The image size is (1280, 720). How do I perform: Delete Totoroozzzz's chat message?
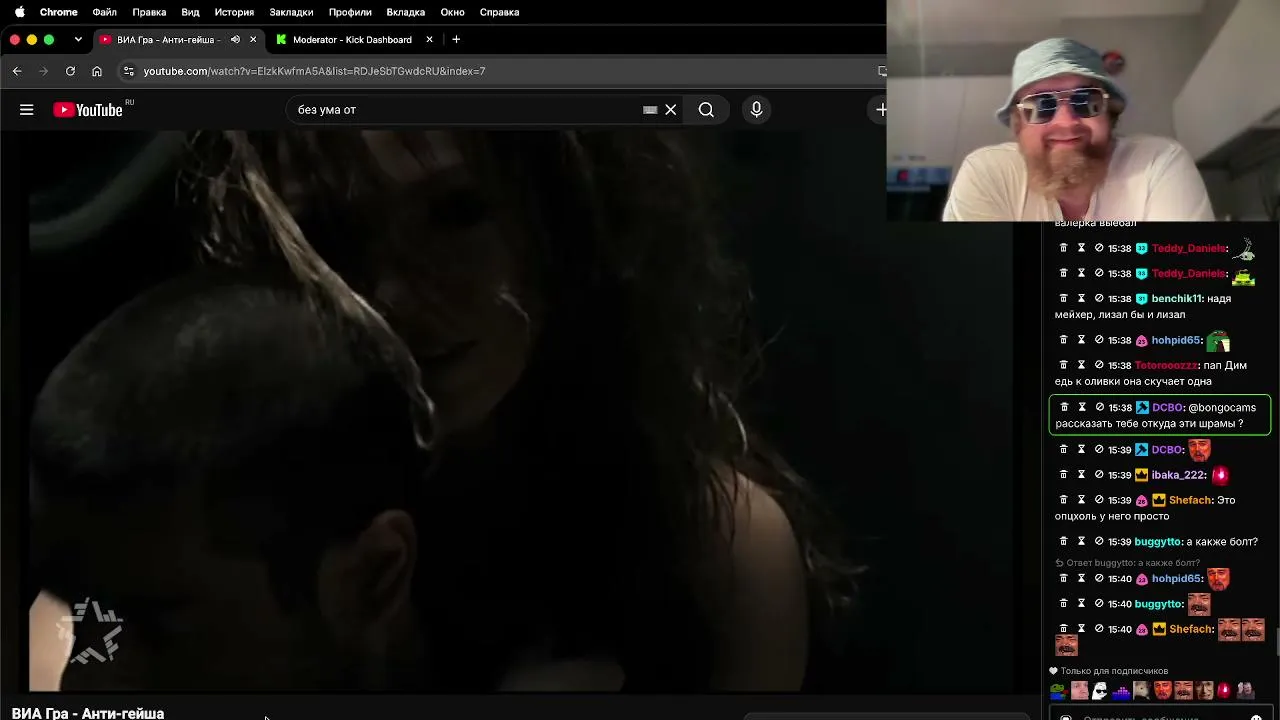[x=1064, y=366]
